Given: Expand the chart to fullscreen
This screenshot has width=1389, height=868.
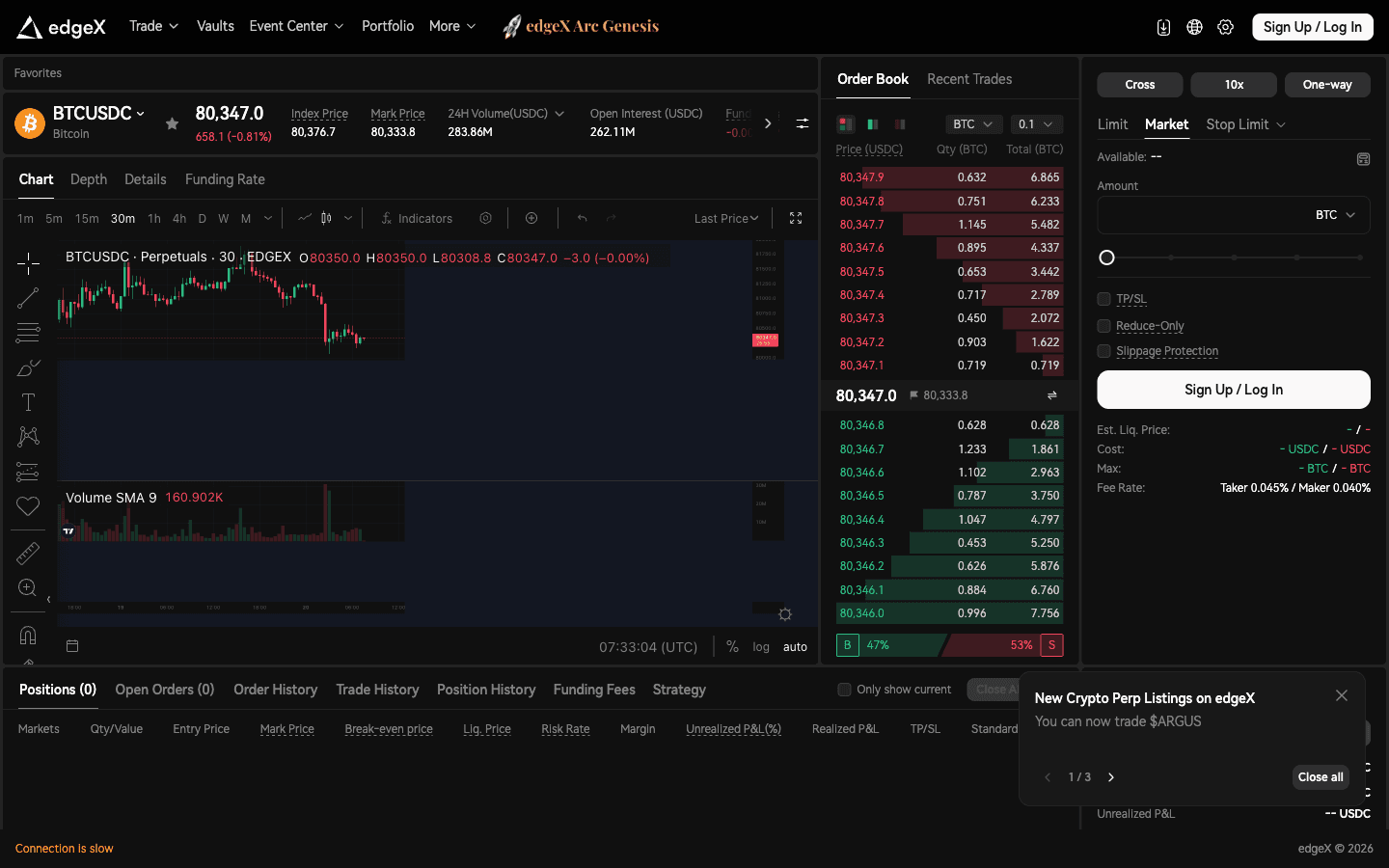Looking at the screenshot, I should coord(796,219).
